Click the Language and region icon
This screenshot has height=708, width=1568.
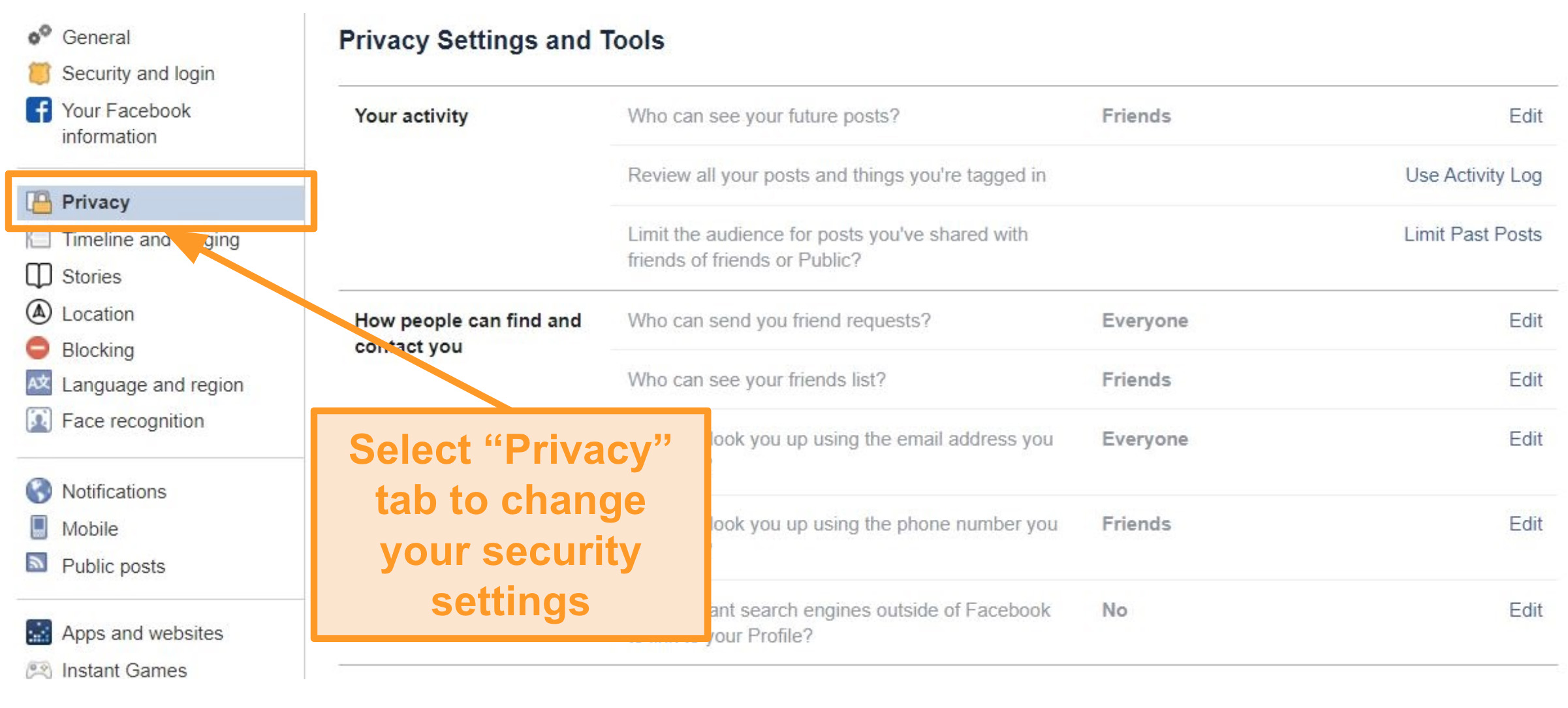click(39, 383)
